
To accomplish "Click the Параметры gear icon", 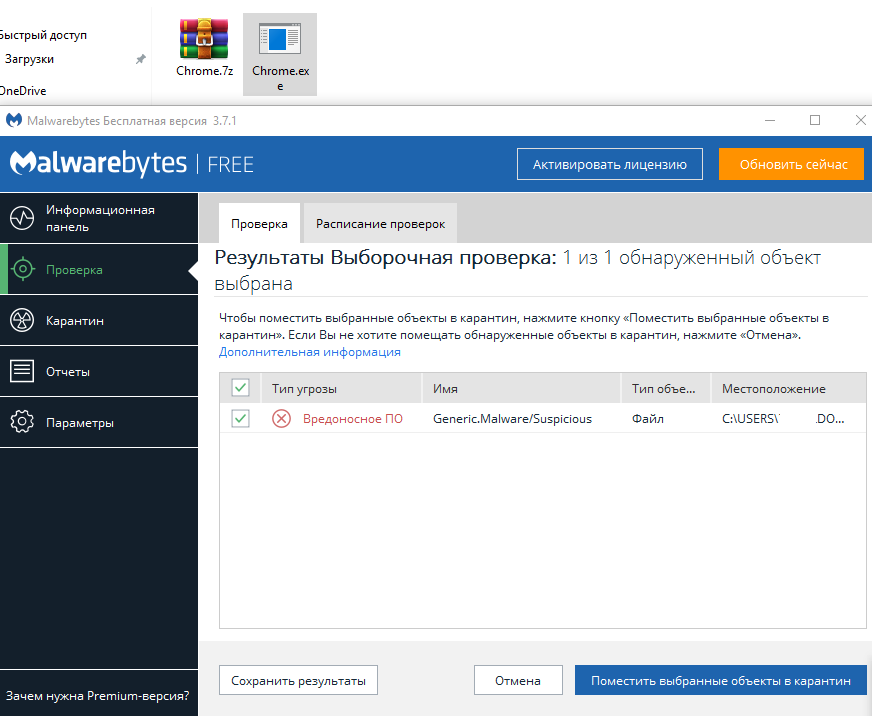I will [22, 422].
